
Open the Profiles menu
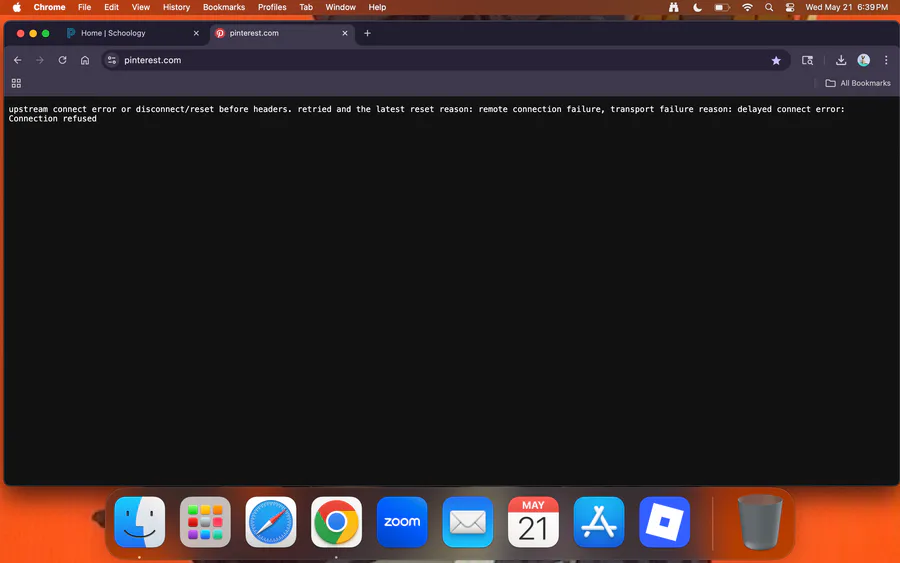(272, 7)
